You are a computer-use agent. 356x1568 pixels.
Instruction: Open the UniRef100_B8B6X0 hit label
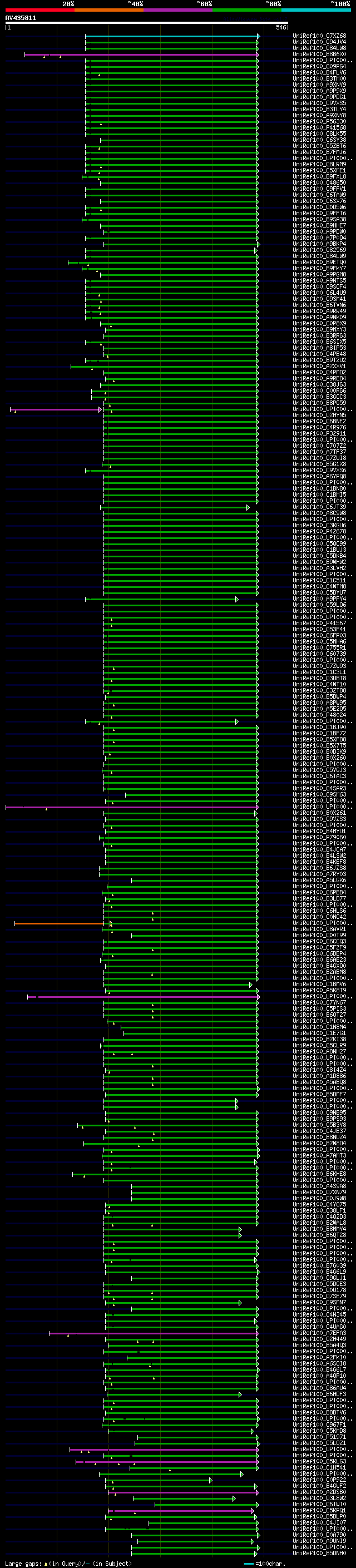319,54
